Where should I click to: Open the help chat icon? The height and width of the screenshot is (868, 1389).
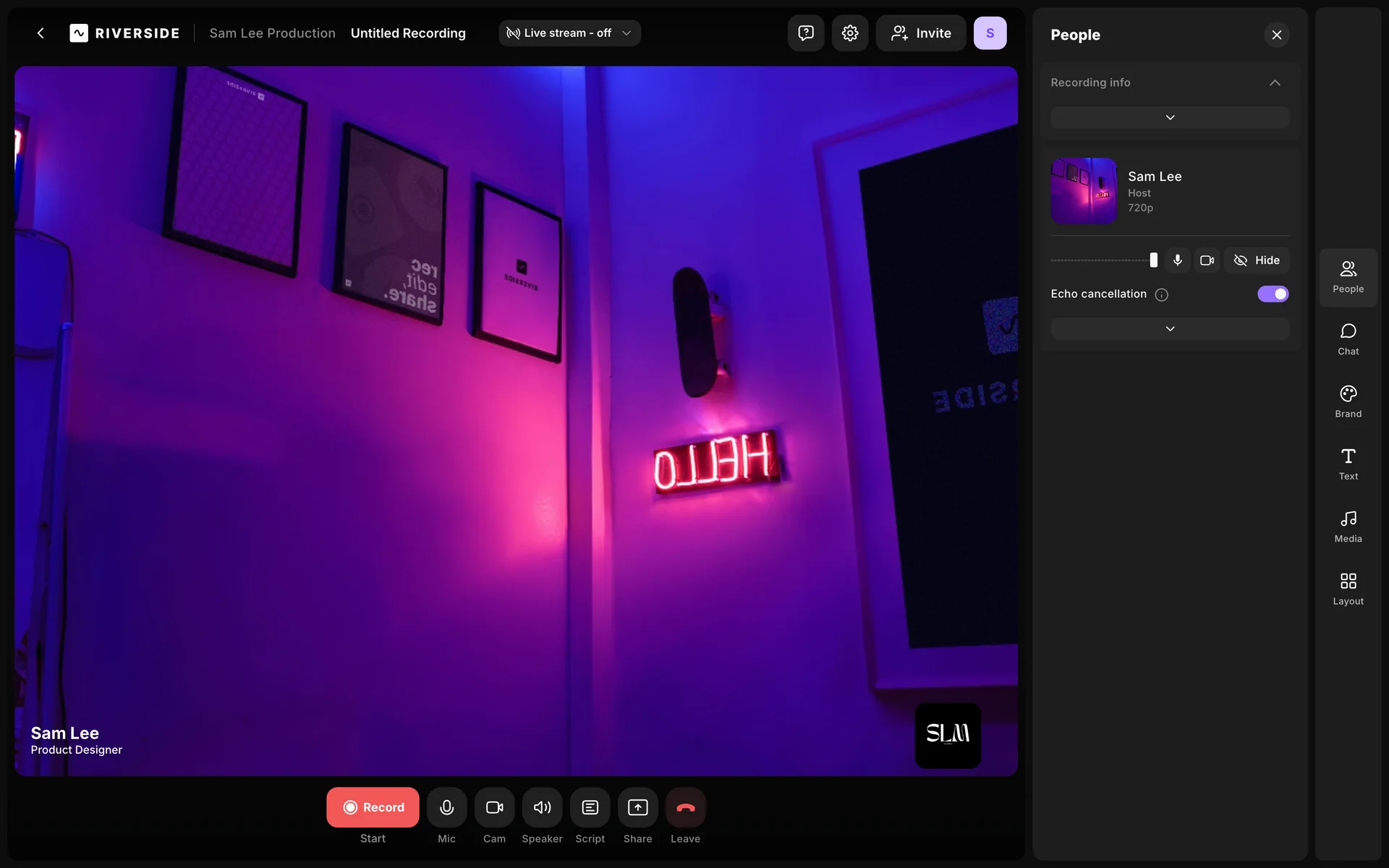tap(805, 33)
